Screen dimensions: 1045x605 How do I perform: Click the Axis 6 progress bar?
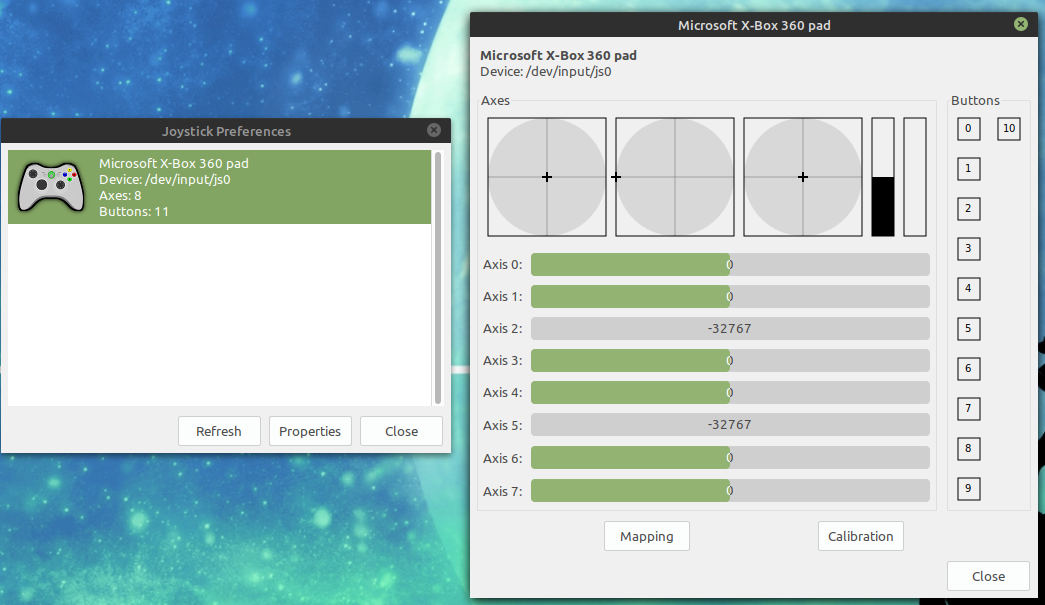(x=730, y=458)
